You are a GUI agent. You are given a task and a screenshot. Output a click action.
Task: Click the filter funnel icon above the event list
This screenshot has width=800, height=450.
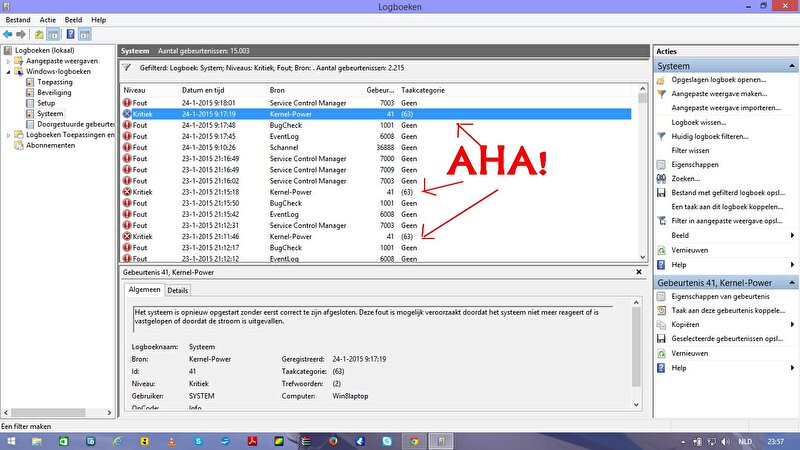pos(125,68)
